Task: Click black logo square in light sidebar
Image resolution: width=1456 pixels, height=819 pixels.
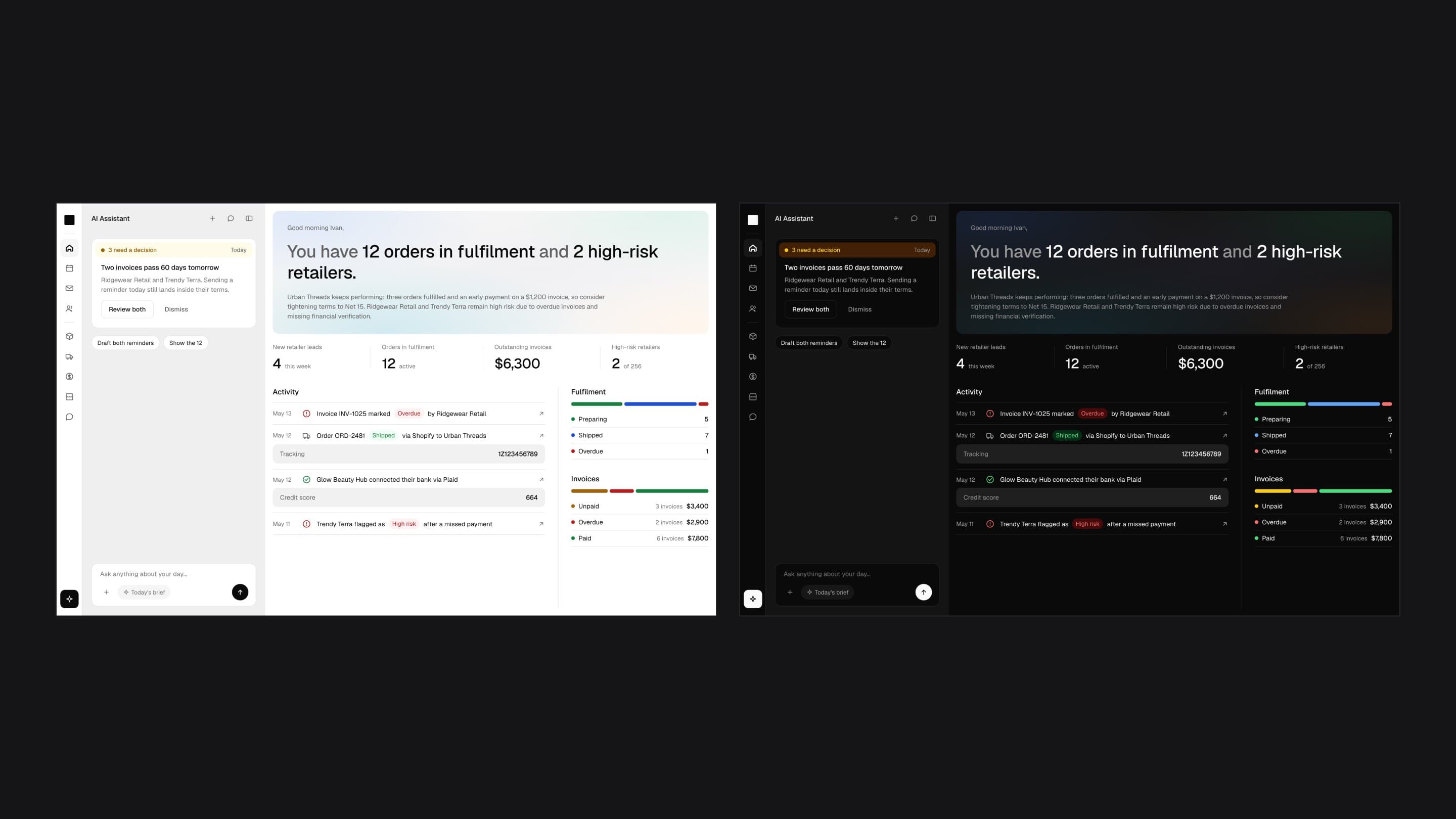Action: (x=70, y=220)
